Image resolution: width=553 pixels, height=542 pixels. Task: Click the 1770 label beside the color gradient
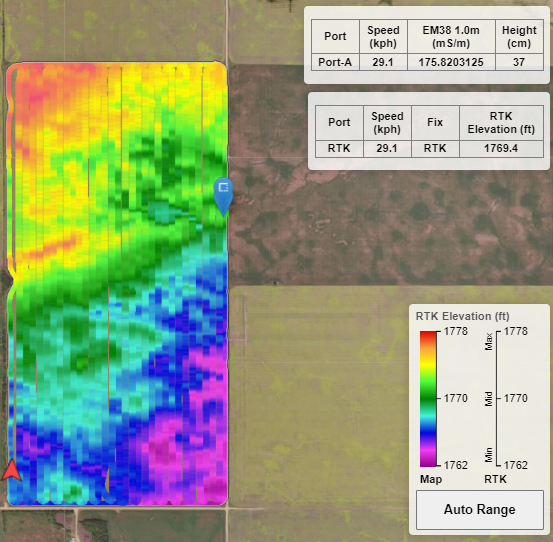click(455, 398)
